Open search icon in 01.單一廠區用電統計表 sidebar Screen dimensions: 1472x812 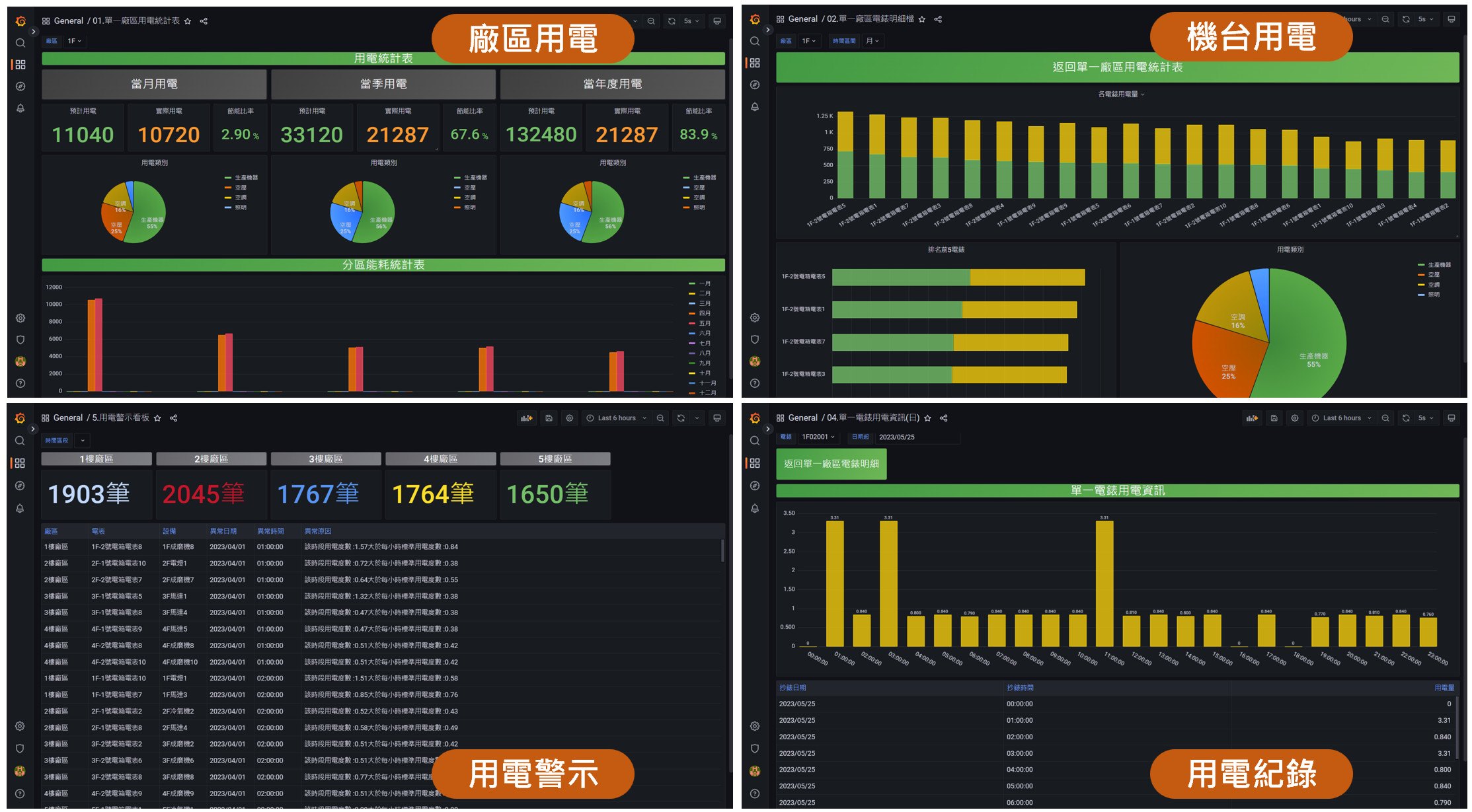point(20,43)
